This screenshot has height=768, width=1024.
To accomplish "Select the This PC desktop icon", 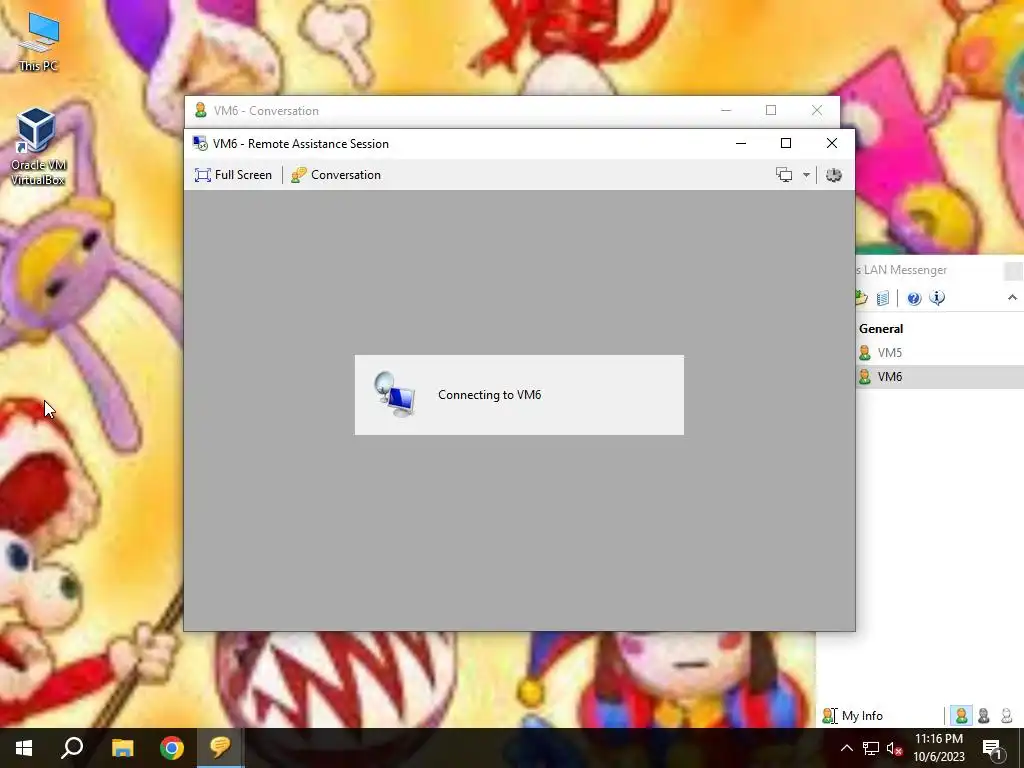I will 39,42.
